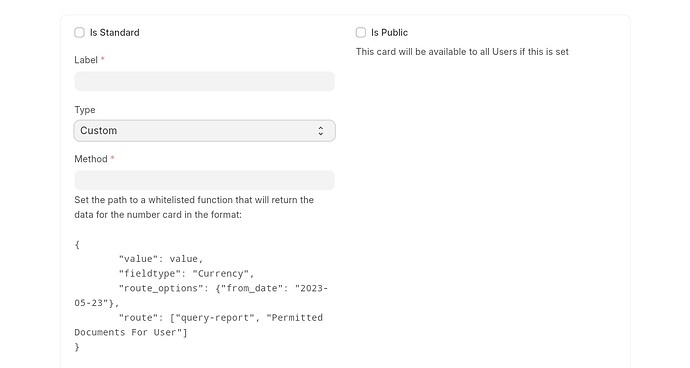This screenshot has width=690, height=368.
Task: Open the Type dropdown showing Custom
Action: tap(205, 131)
